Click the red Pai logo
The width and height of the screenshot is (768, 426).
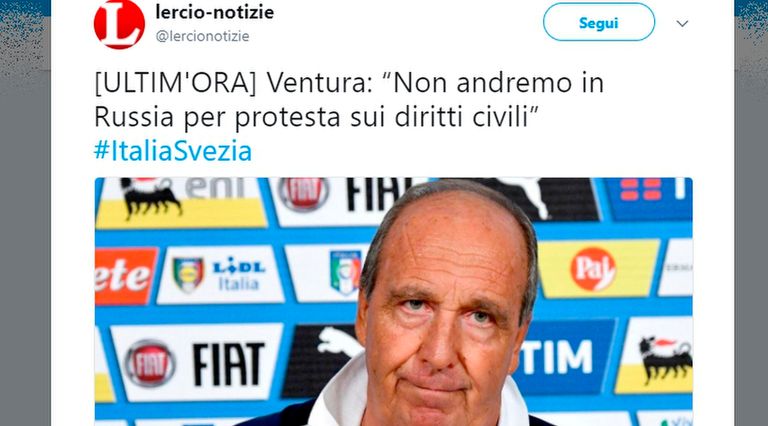[593, 269]
